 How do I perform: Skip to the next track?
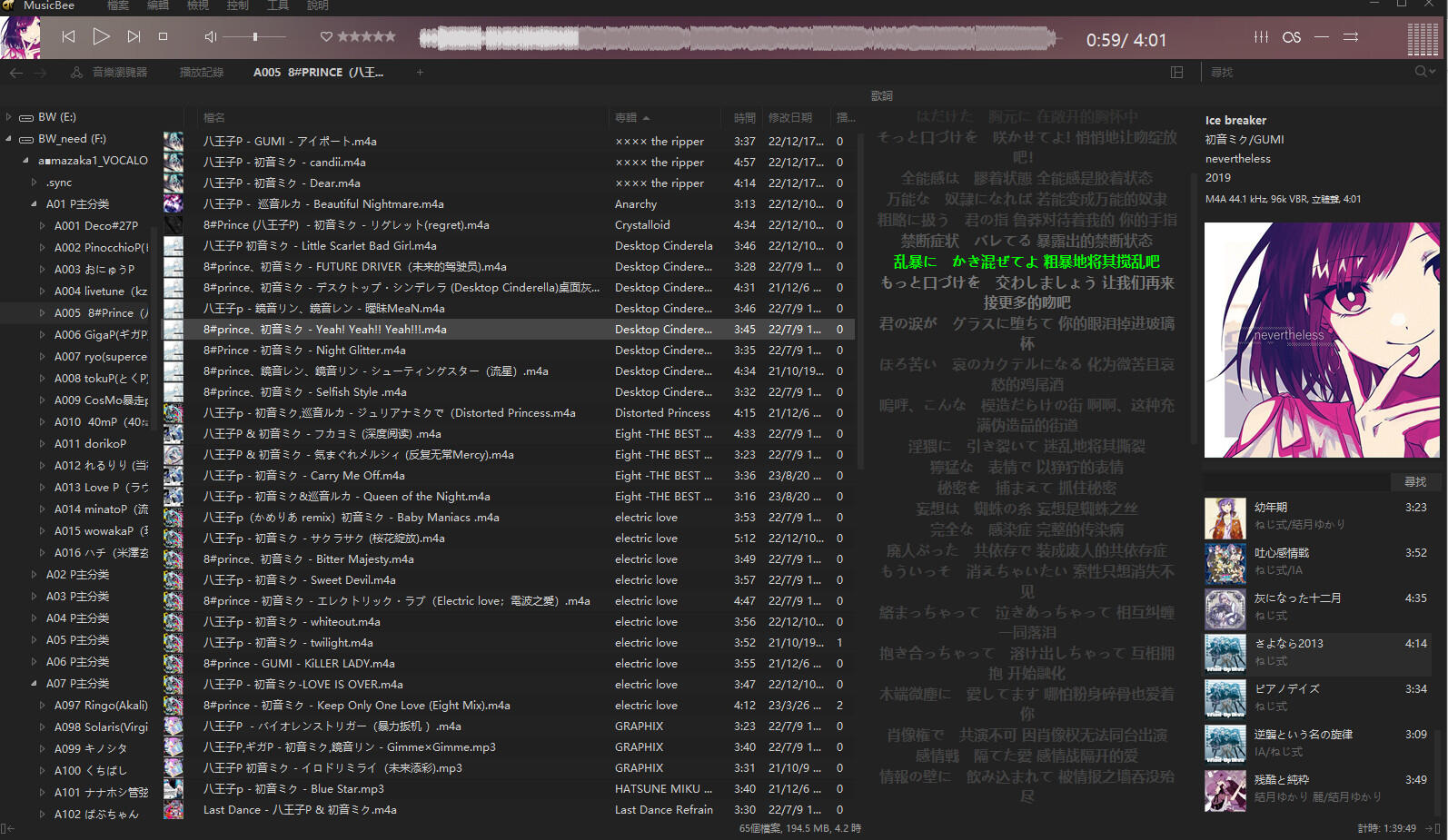[134, 37]
